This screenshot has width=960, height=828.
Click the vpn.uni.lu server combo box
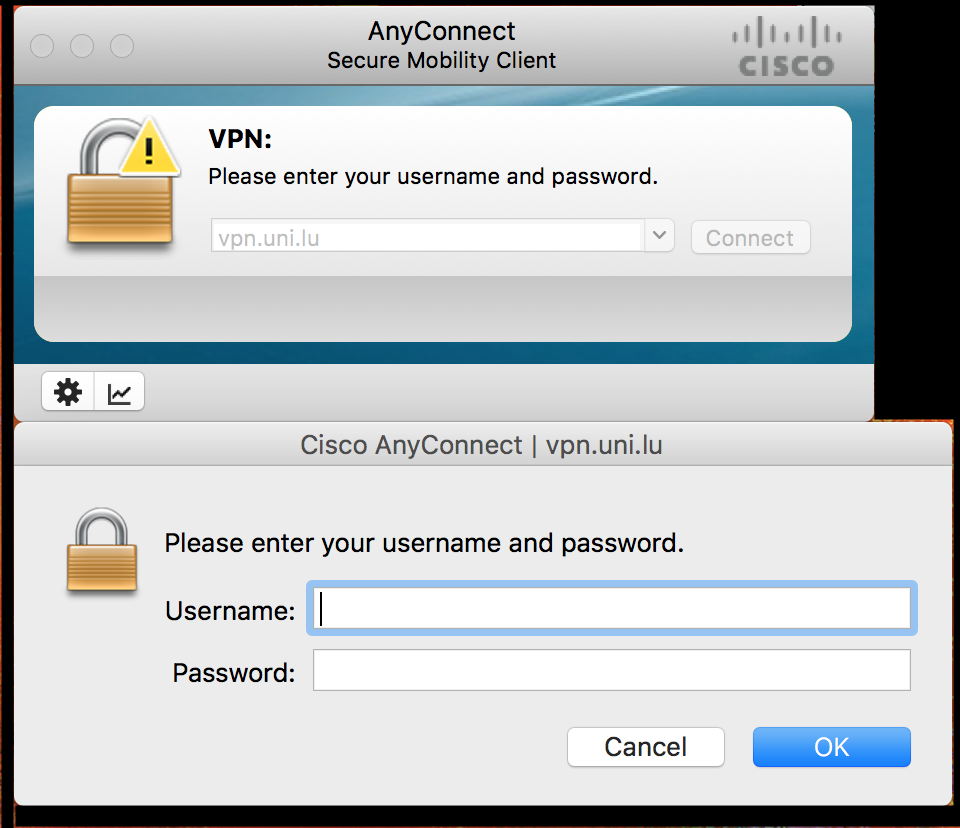pyautogui.click(x=426, y=238)
